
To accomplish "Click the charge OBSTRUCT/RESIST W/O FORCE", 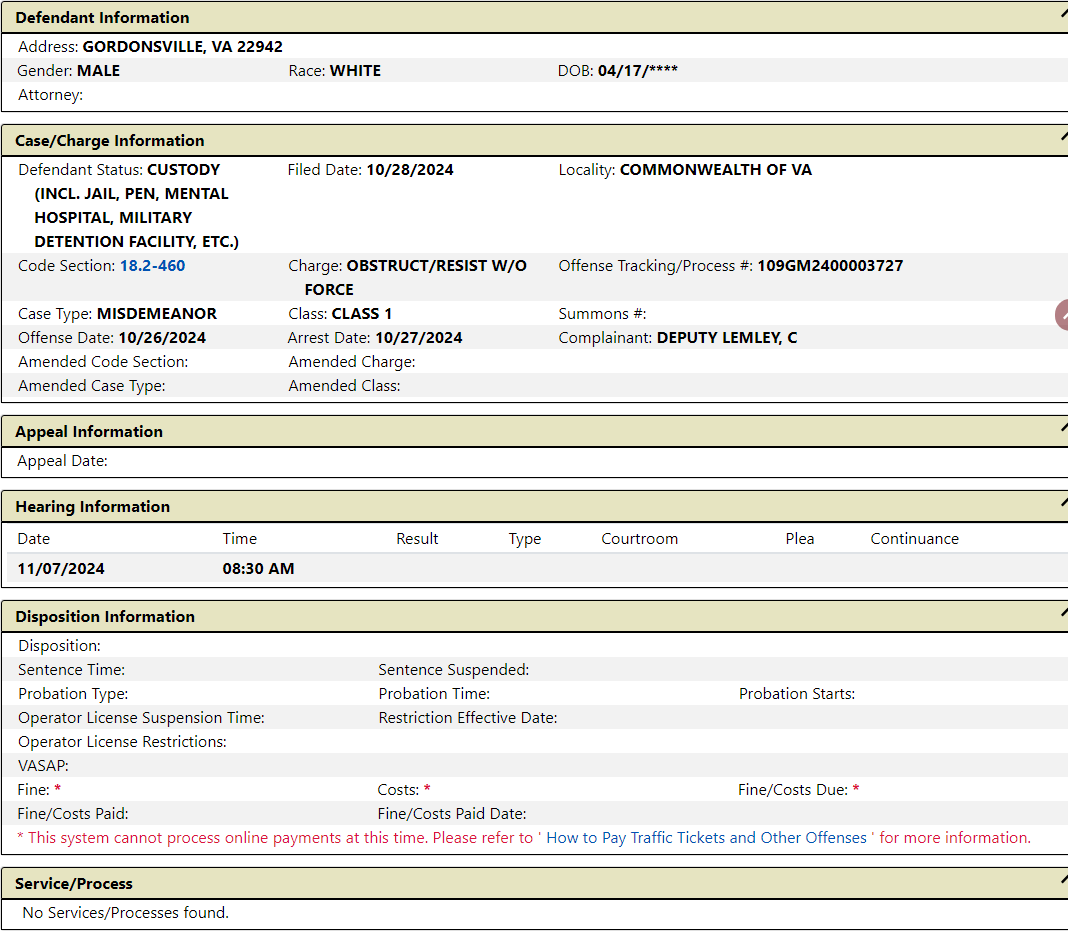I will tap(415, 277).
